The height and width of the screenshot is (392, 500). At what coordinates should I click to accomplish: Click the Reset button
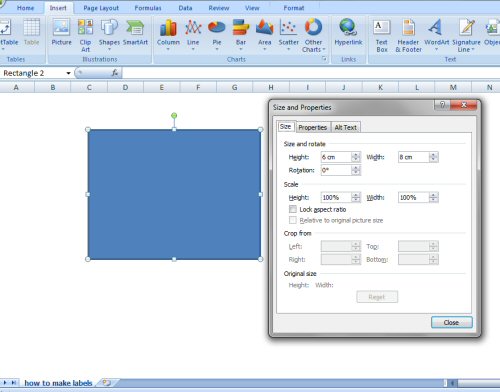click(x=377, y=297)
